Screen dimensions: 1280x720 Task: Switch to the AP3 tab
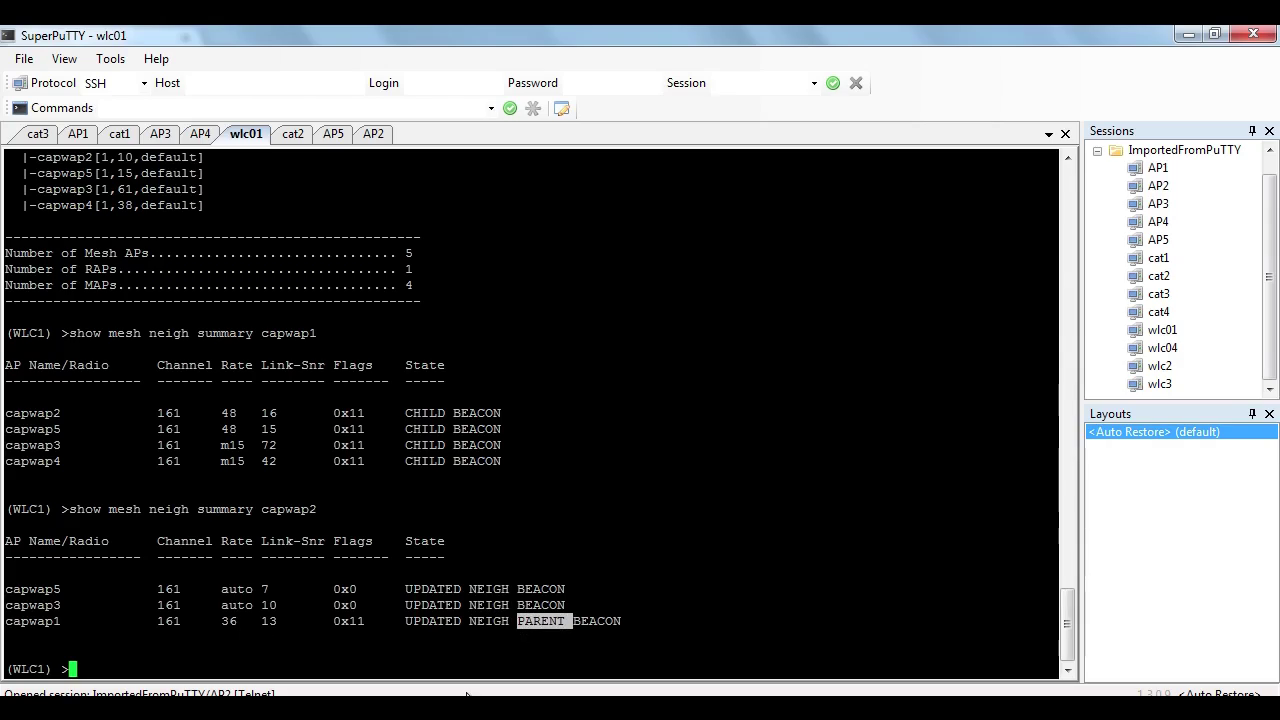[x=159, y=134]
